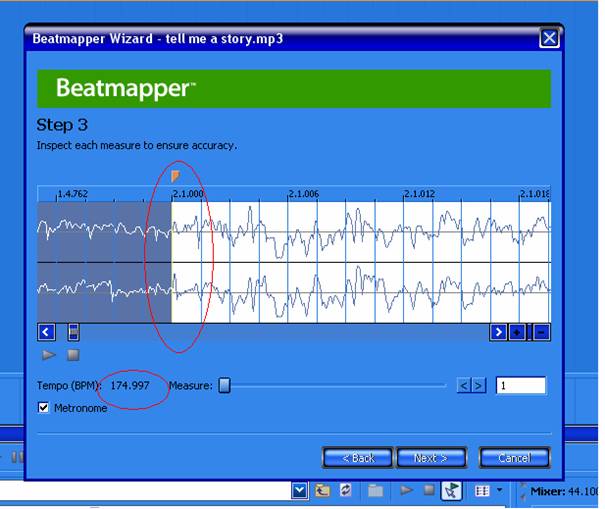Click the orange downbeat marker above waveform
Viewport: 605px width, 509px height.
click(x=175, y=176)
